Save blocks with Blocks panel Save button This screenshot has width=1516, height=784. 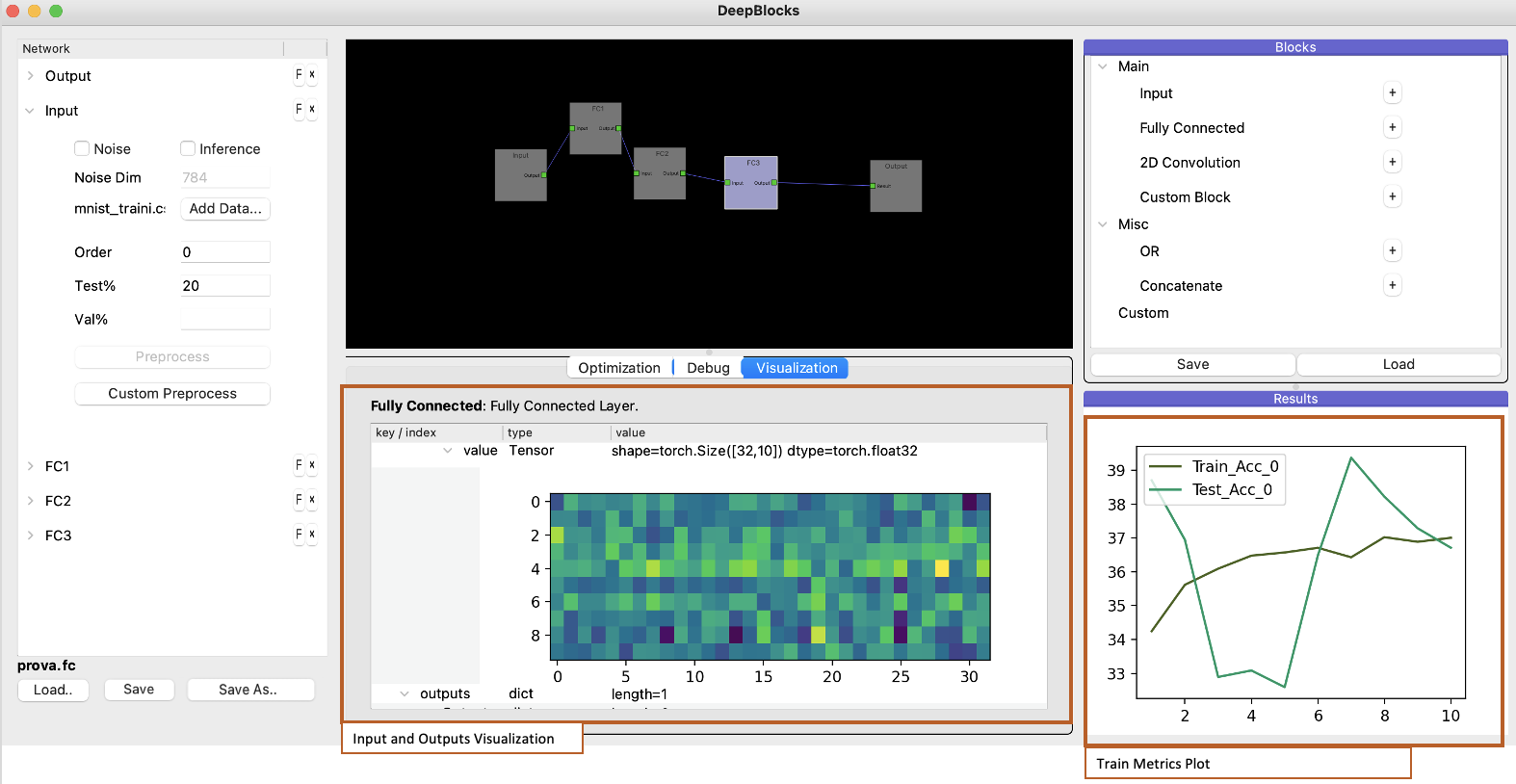(x=1192, y=364)
